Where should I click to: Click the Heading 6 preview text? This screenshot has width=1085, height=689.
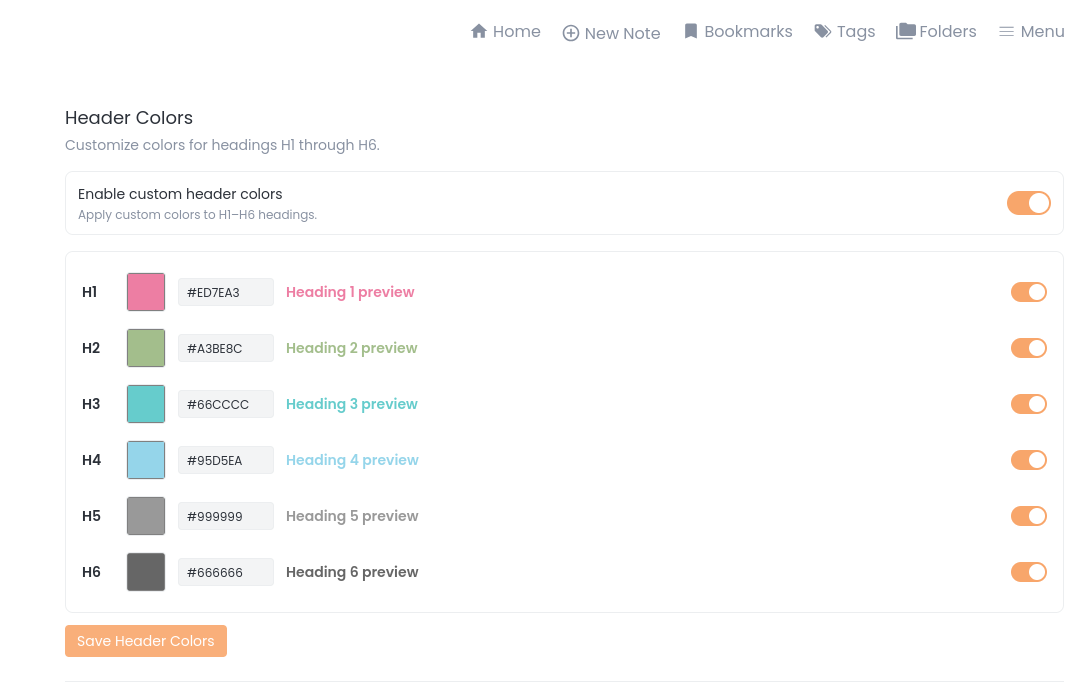pos(352,572)
